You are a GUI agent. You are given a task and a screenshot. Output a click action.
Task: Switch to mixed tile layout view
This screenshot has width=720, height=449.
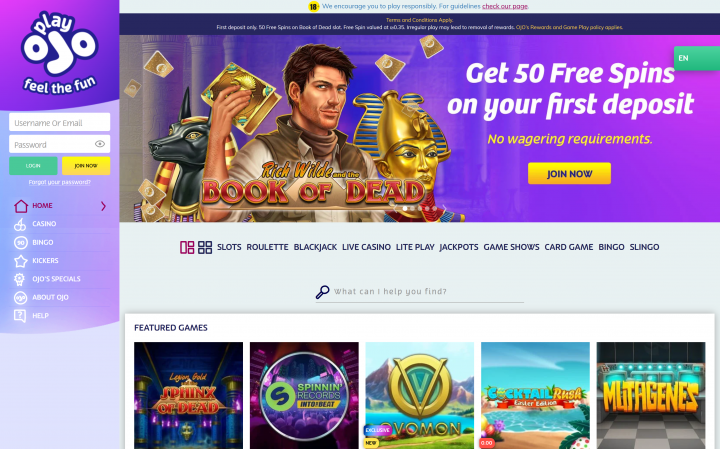point(187,247)
